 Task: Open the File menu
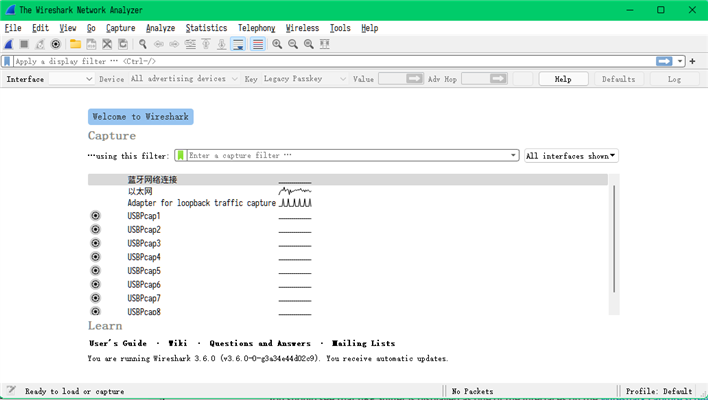[x=13, y=28]
